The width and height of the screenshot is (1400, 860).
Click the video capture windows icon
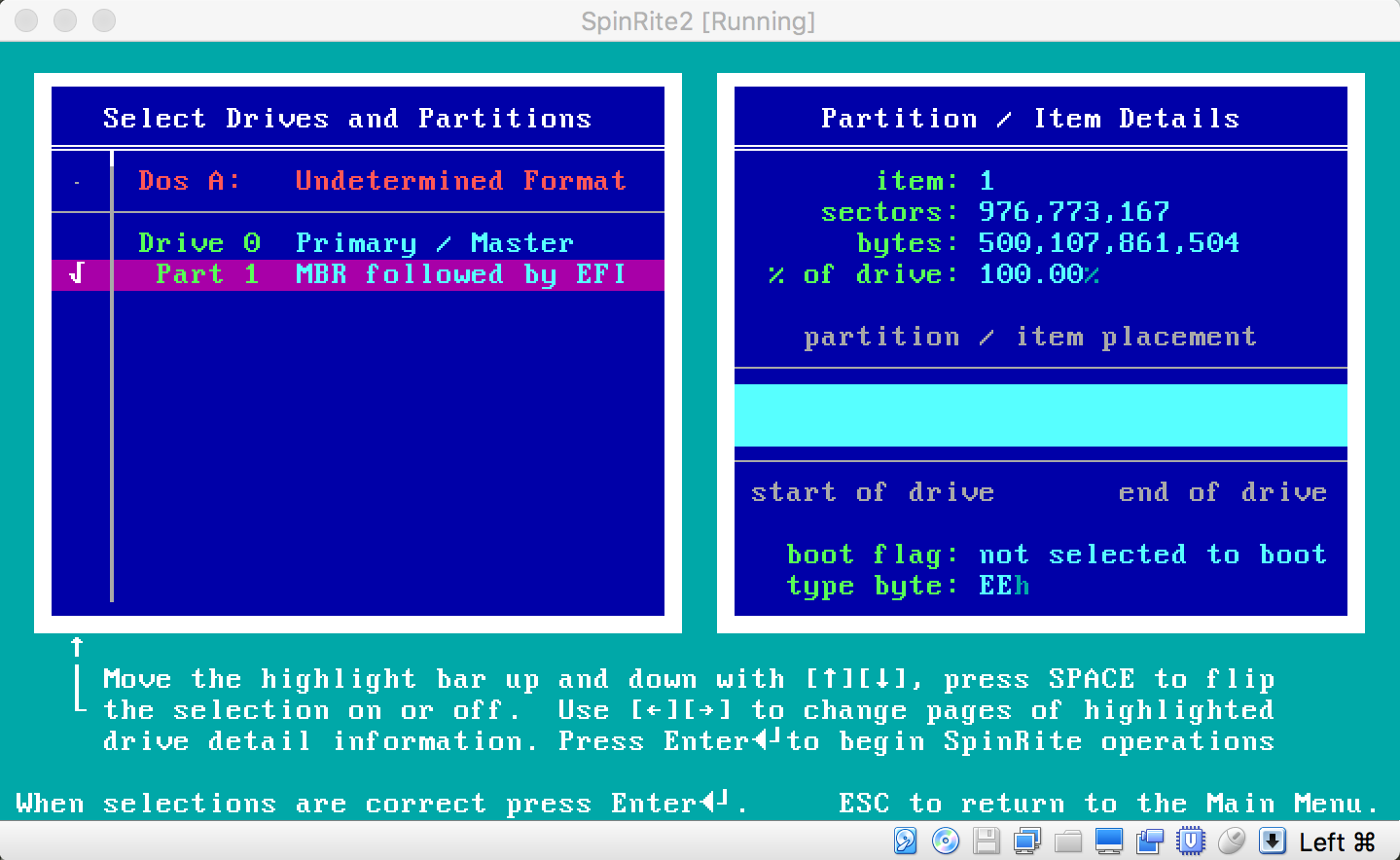click(x=1149, y=841)
